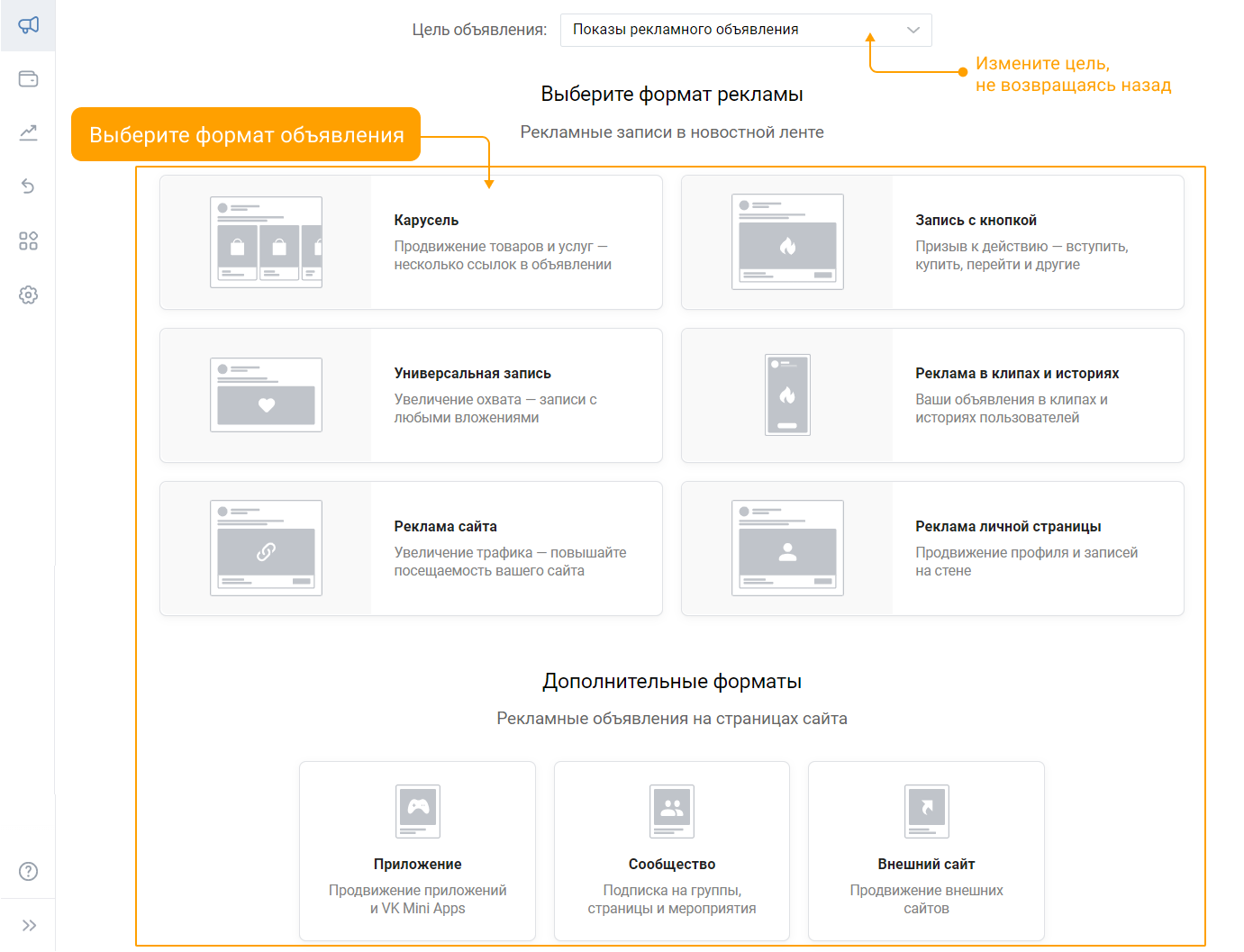Expand the sidebar with double chevron
Screen dimensions: 1244x952
coord(28,925)
